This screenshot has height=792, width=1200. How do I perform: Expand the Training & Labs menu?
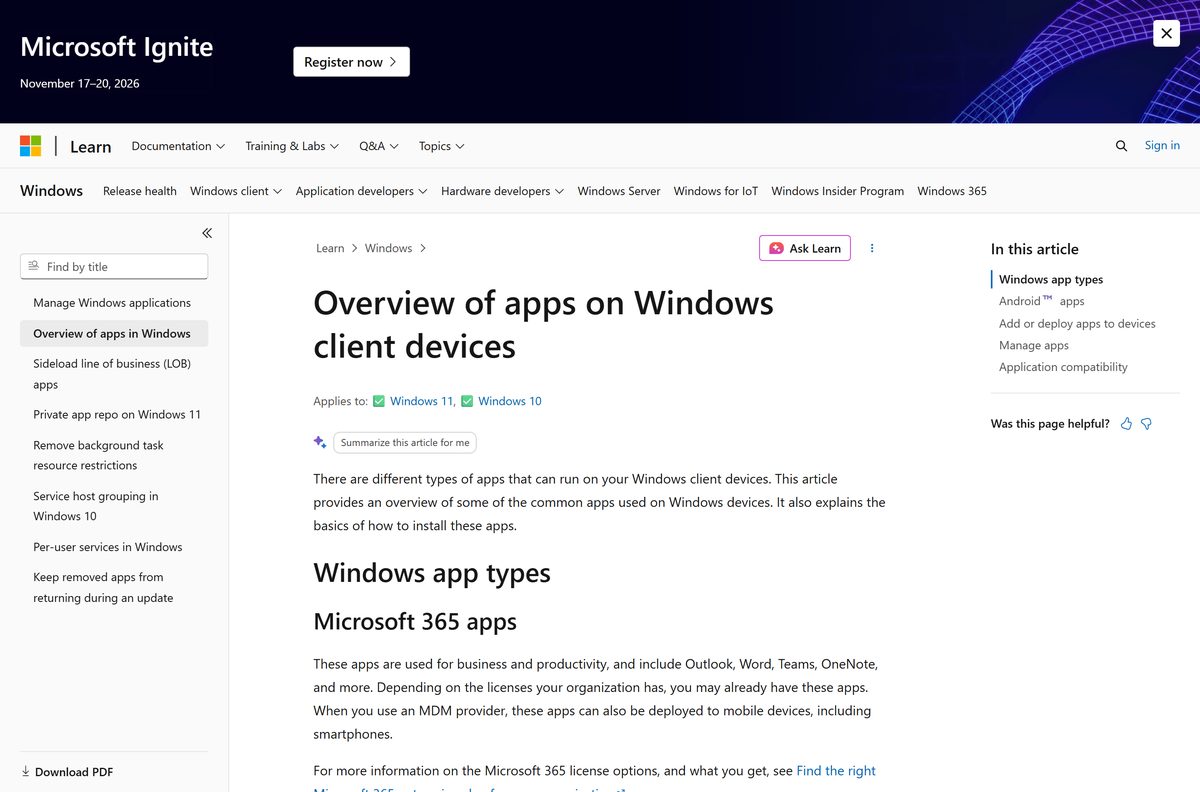(x=292, y=146)
